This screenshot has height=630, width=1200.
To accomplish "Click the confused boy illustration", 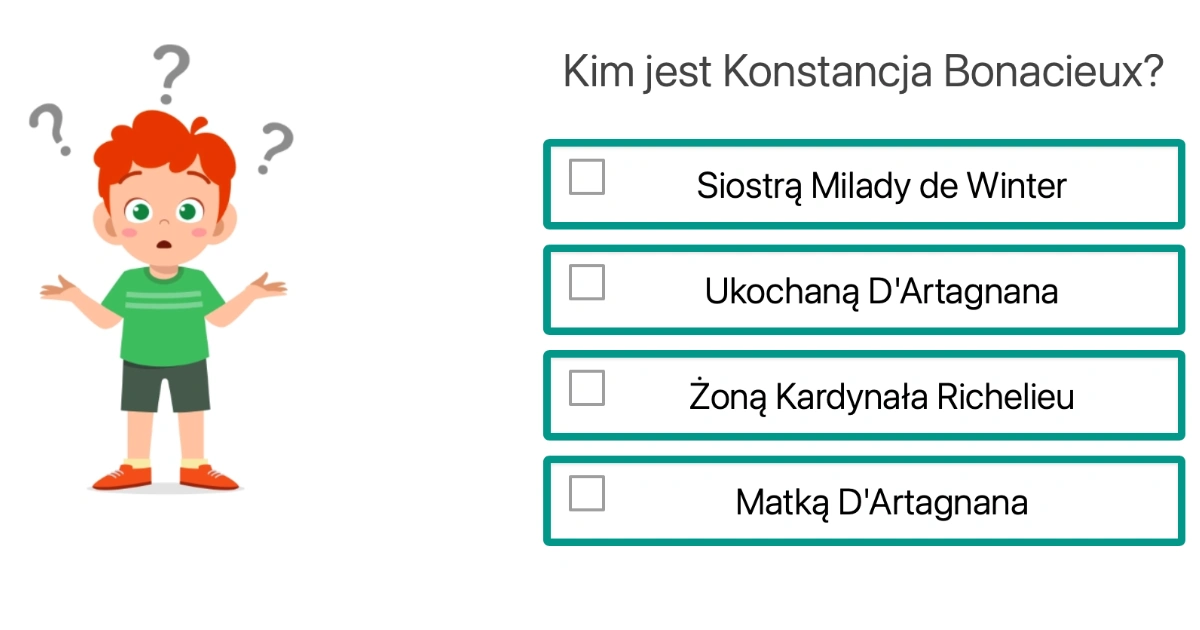I will coord(165,300).
